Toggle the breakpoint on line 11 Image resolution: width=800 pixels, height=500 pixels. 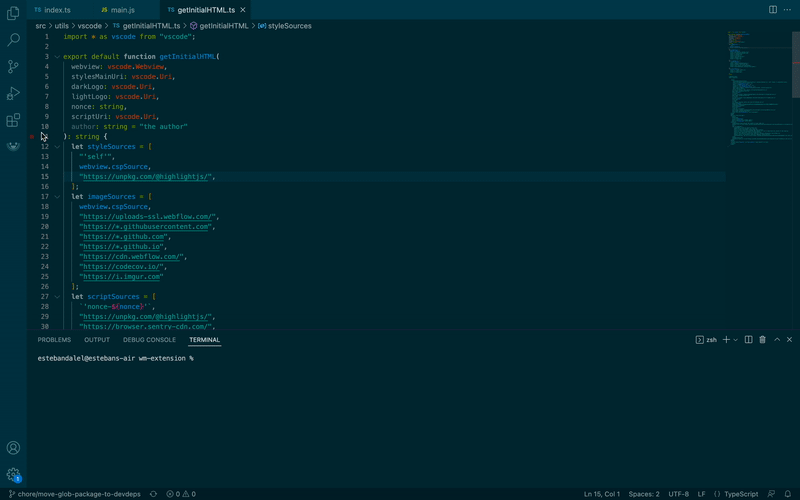tap(32, 136)
